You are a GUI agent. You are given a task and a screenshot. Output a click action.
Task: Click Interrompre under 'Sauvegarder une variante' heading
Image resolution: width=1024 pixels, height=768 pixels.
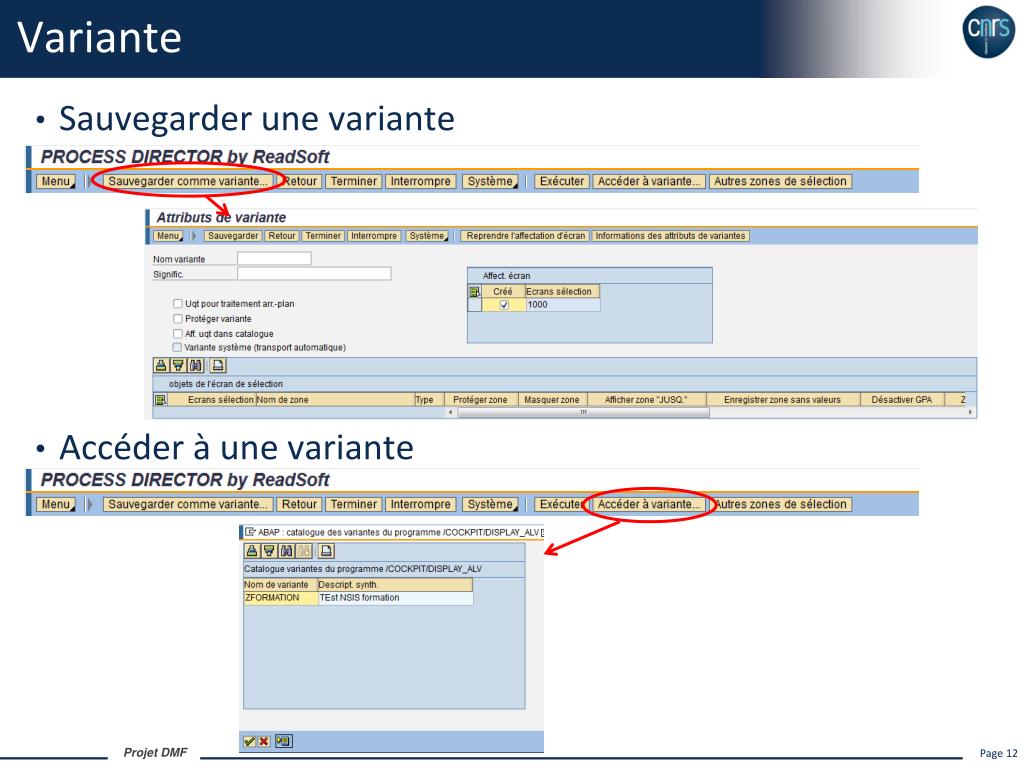(421, 182)
